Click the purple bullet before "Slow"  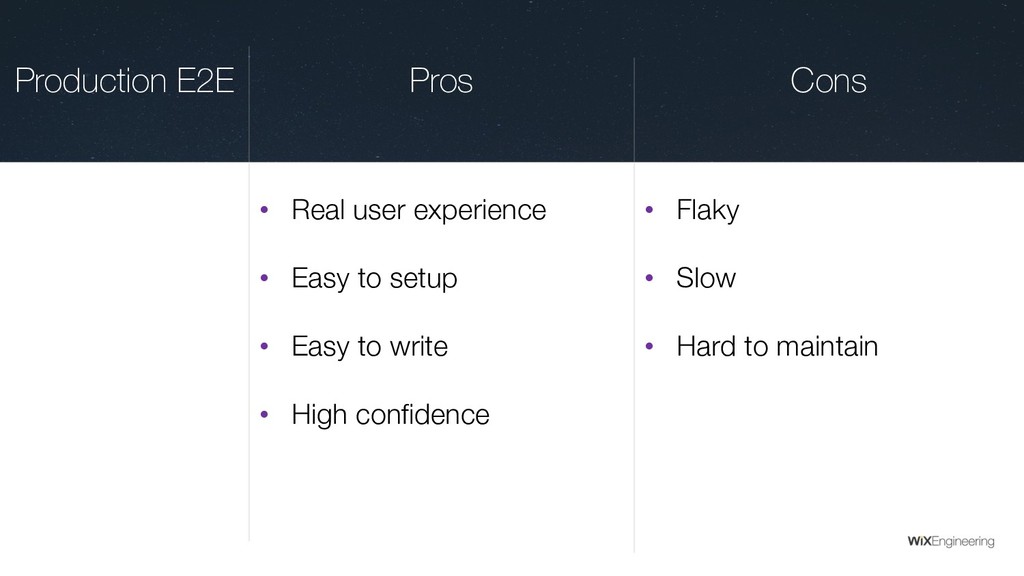point(648,278)
